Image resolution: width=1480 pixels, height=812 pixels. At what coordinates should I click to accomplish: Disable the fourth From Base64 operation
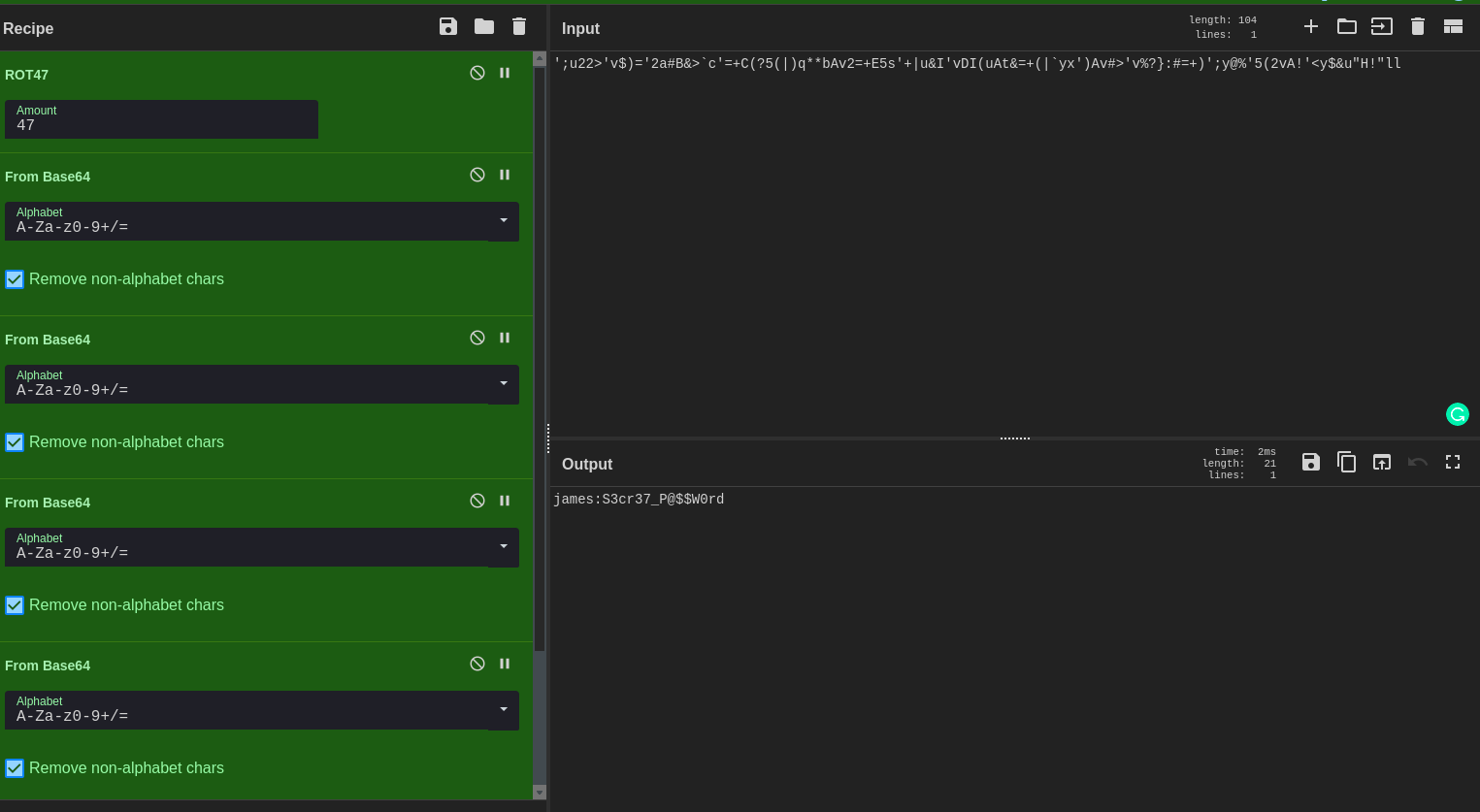click(477, 664)
